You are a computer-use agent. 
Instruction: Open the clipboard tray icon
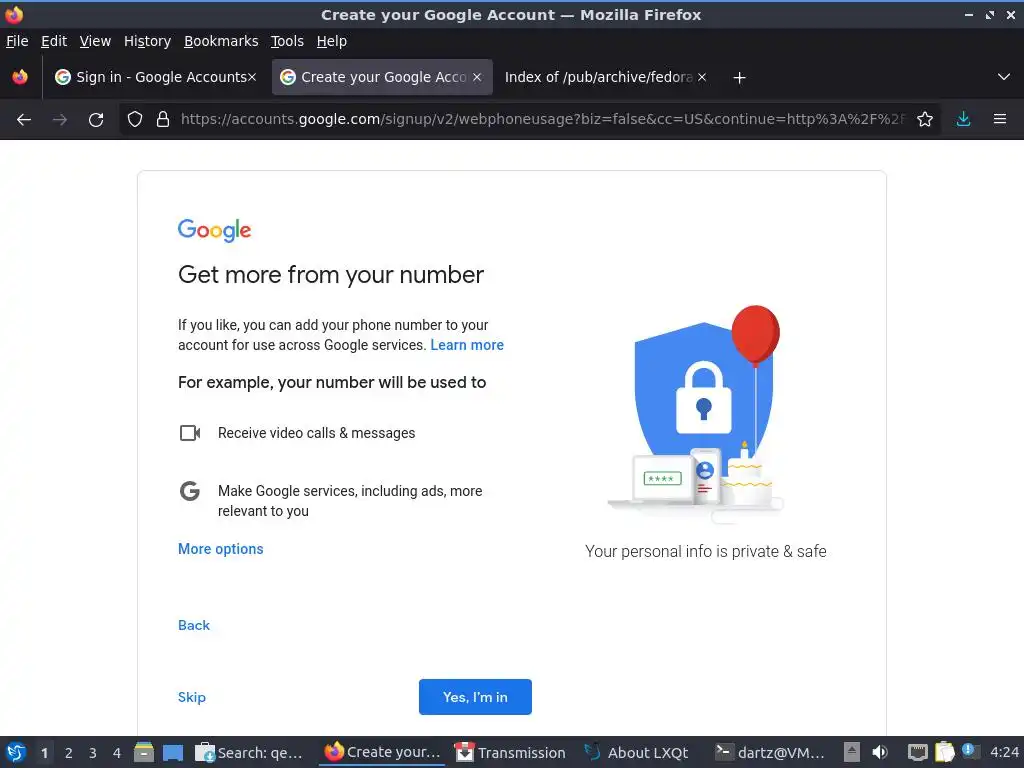(x=945, y=753)
